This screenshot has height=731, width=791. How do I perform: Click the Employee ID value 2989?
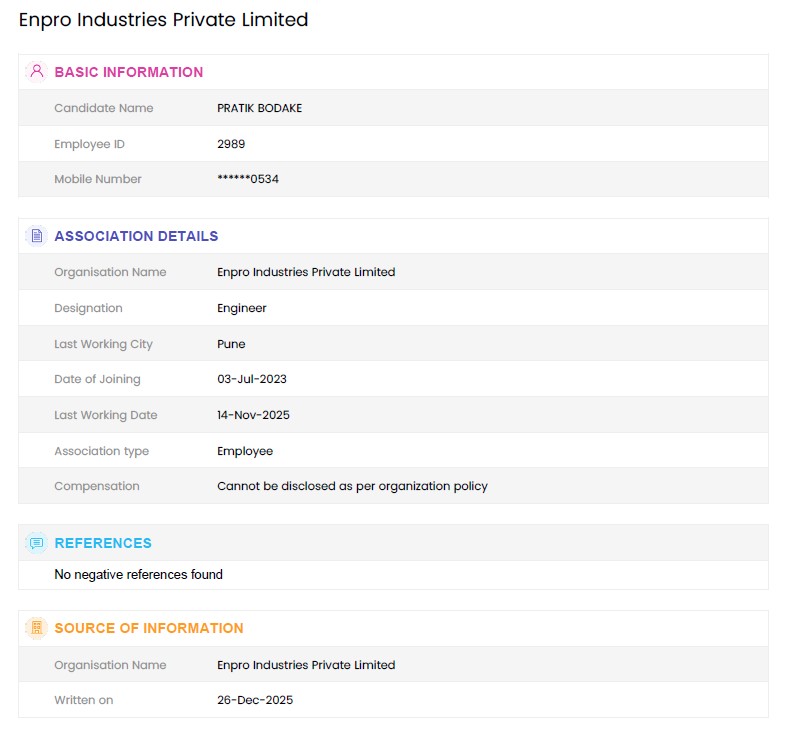[231, 144]
